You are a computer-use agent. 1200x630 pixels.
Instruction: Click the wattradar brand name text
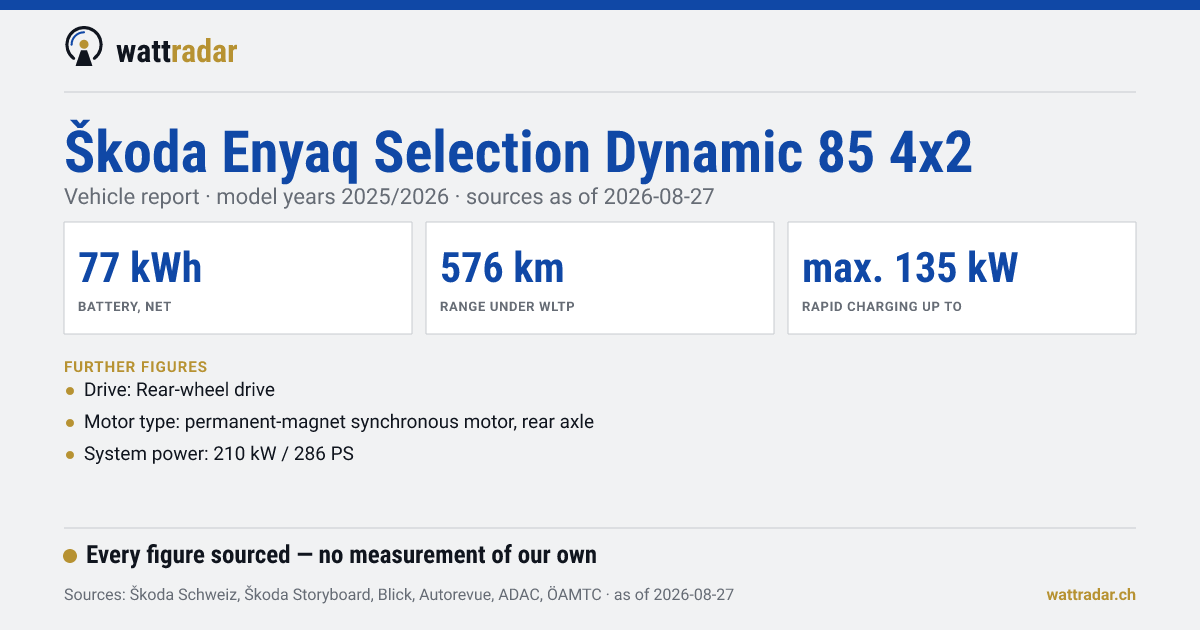(x=177, y=51)
